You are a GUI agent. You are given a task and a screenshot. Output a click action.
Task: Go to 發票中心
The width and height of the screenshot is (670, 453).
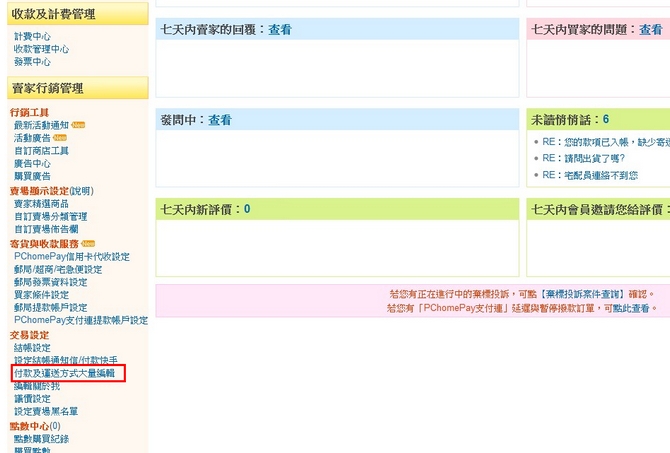coord(31,62)
